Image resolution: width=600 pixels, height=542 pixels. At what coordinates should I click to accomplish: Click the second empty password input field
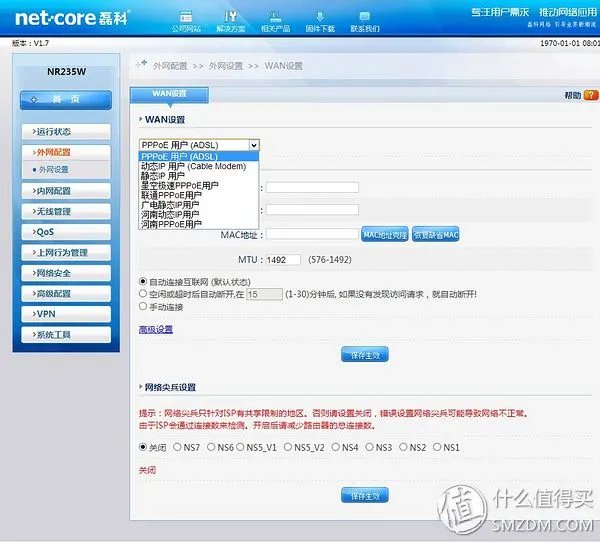[312, 210]
